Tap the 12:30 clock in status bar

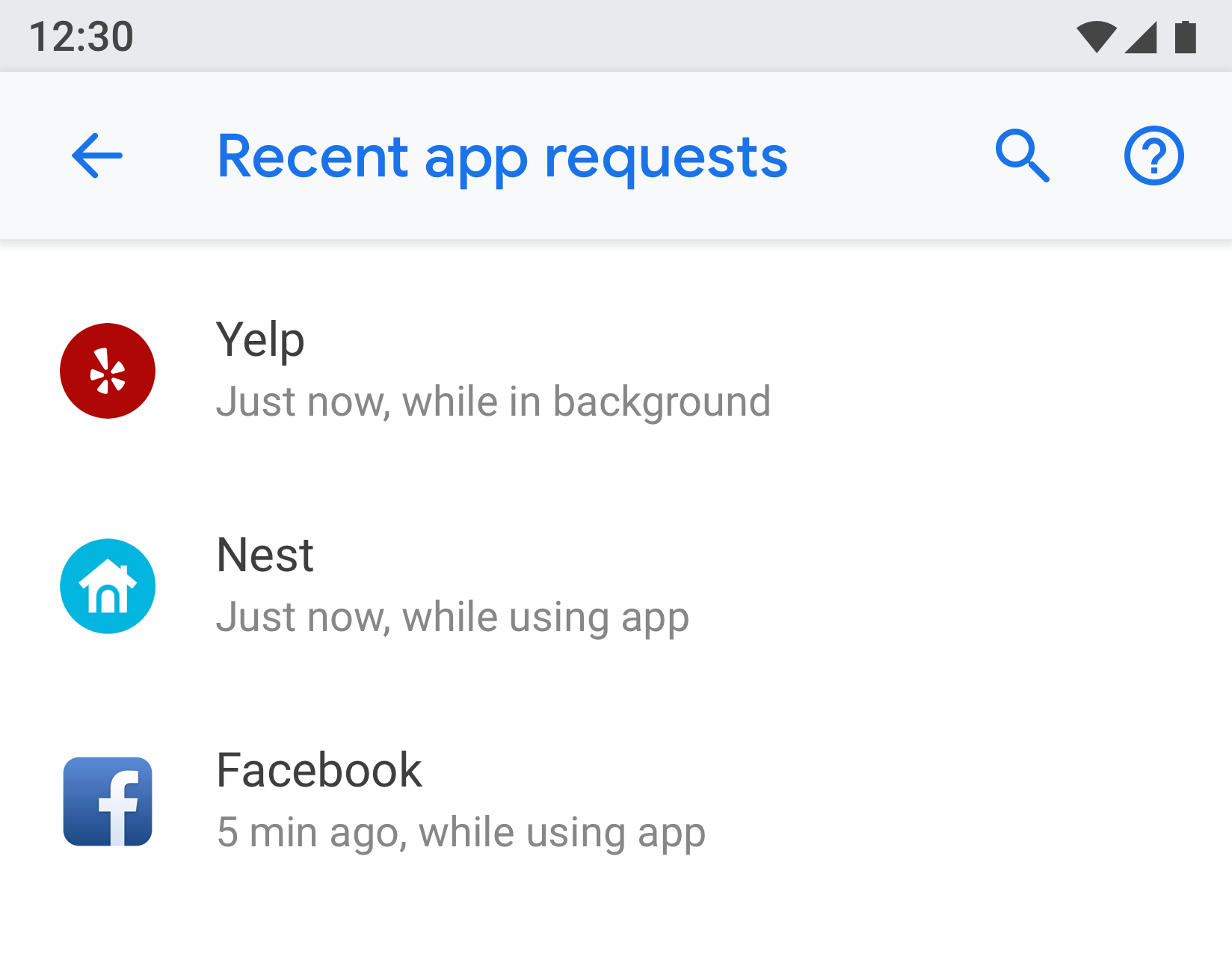point(81,37)
